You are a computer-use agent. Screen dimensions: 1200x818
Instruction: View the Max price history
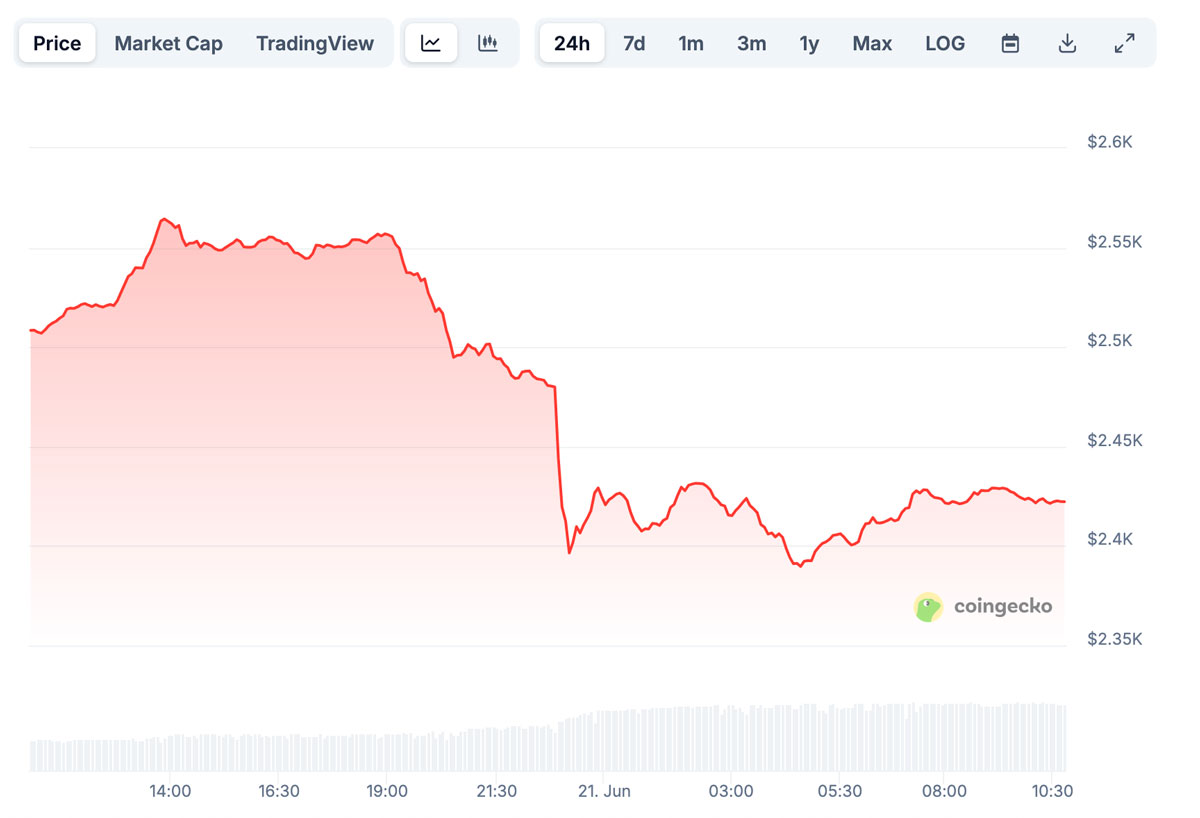pyautogui.click(x=872, y=43)
